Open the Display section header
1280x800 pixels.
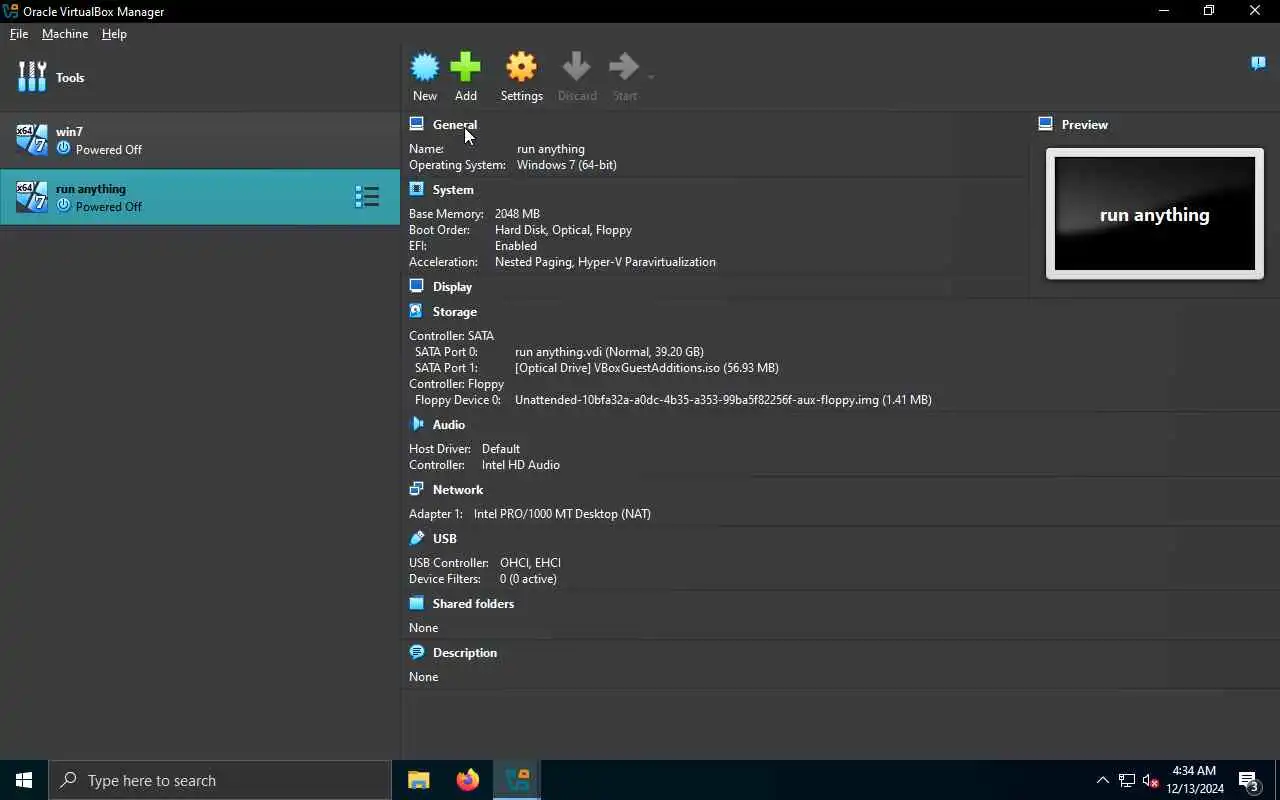(452, 287)
